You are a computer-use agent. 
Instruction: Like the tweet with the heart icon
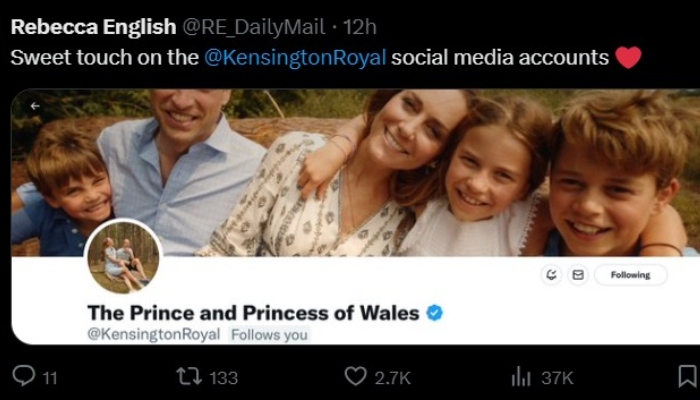pos(355,376)
